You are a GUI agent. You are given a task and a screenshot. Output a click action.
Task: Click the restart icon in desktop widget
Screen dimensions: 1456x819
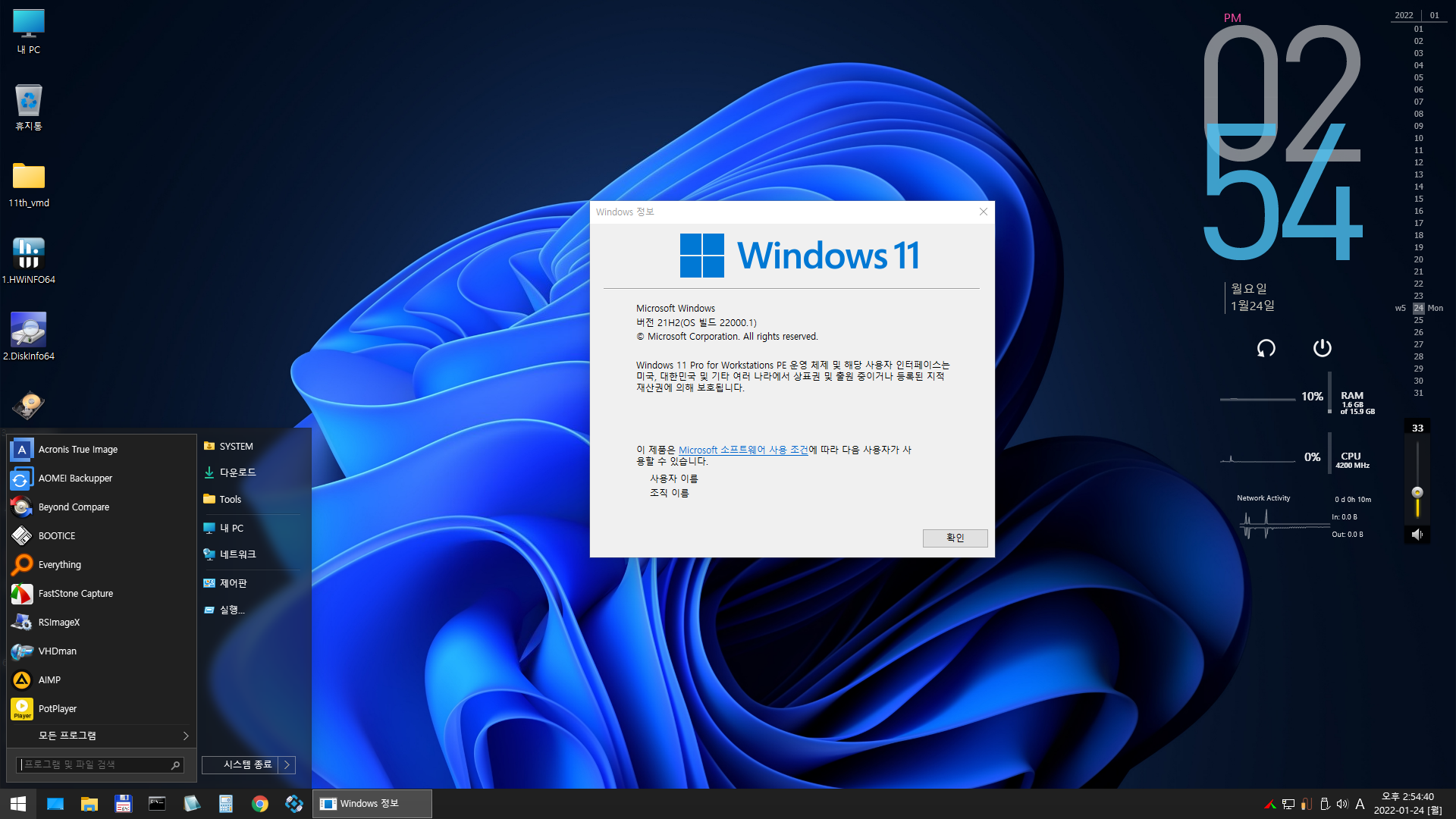coord(1266,348)
